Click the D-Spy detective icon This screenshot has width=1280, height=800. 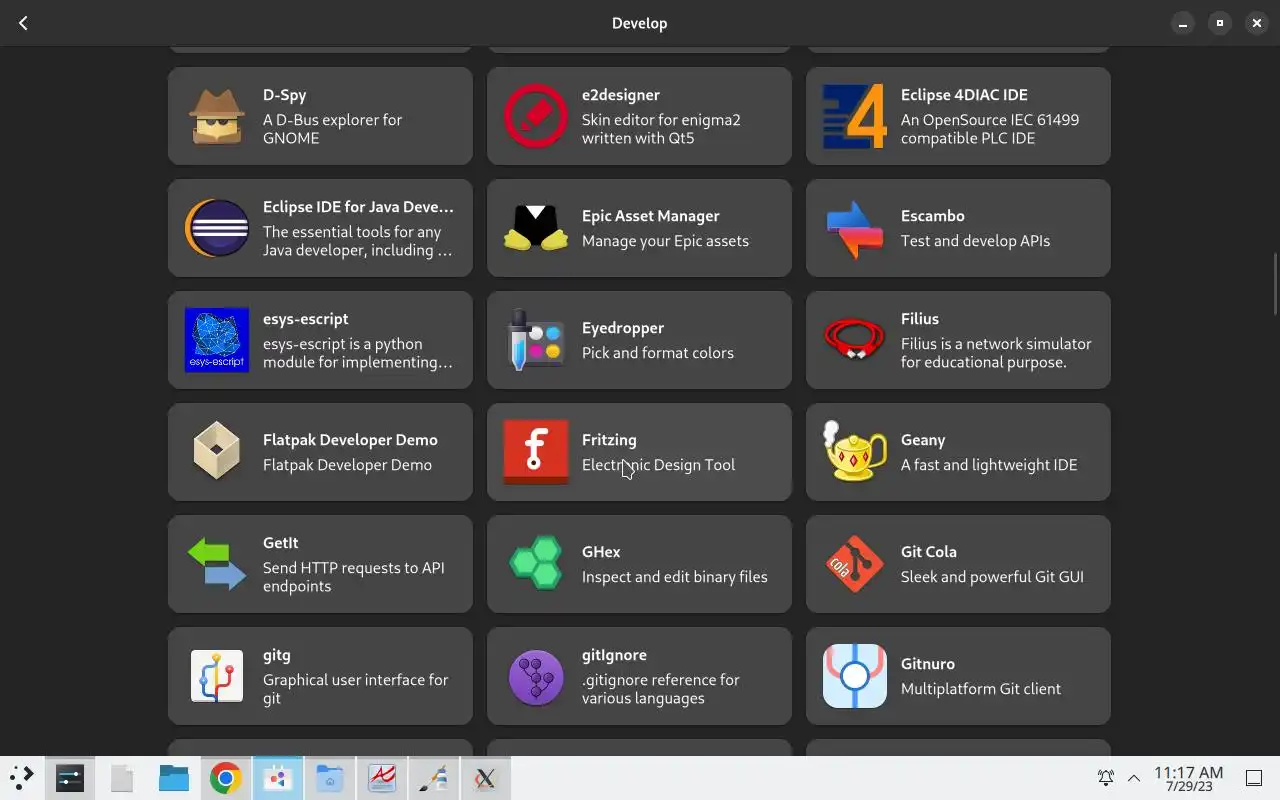(217, 116)
